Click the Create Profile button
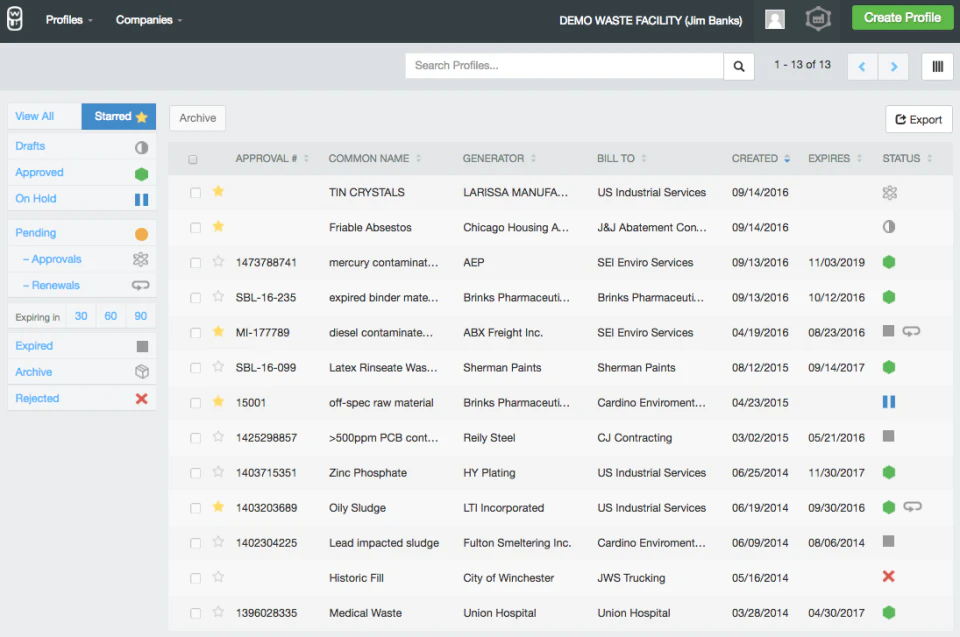 tap(901, 17)
